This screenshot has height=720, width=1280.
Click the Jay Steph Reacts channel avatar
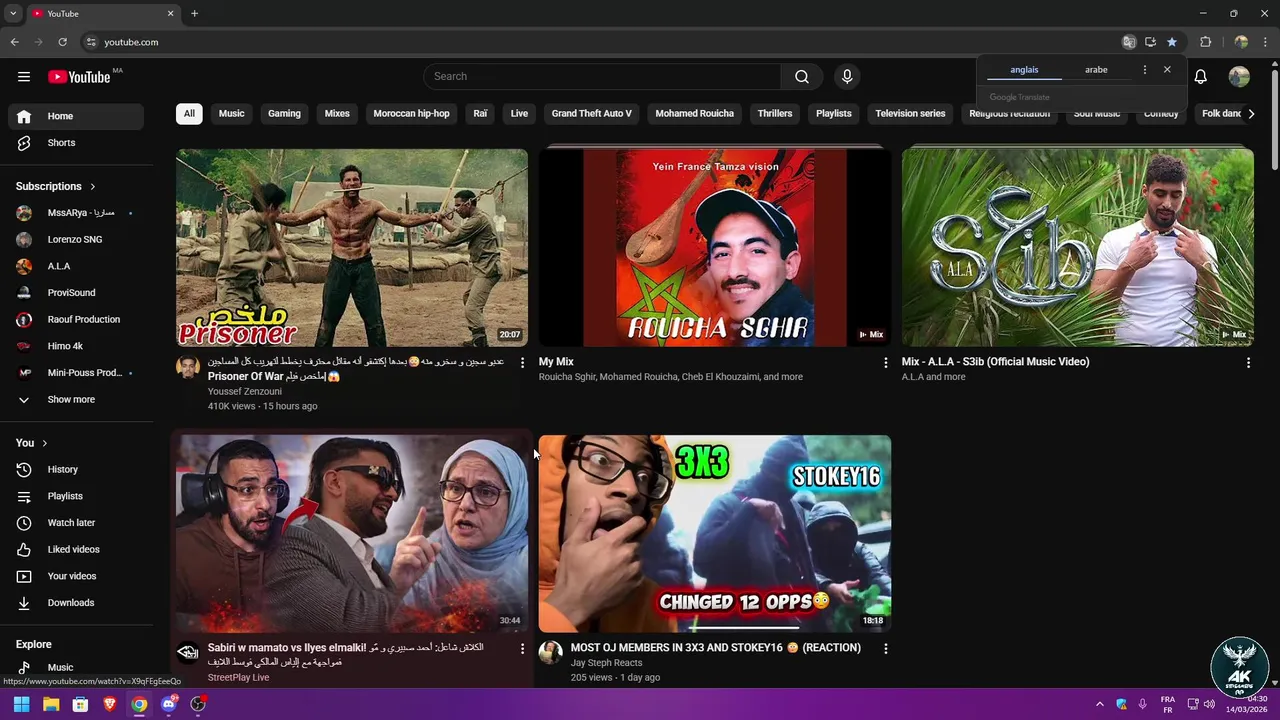click(x=551, y=653)
